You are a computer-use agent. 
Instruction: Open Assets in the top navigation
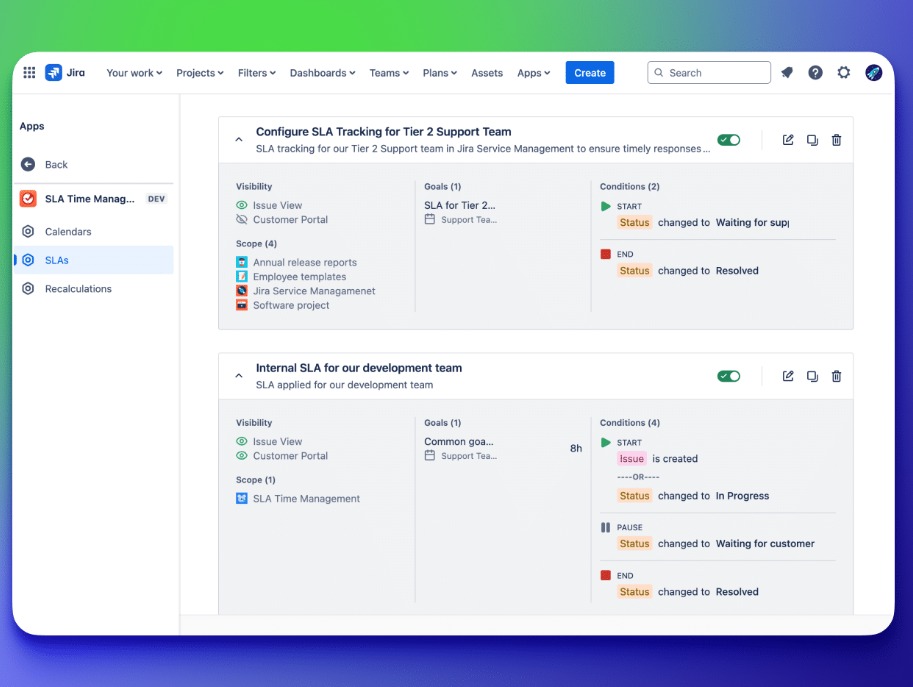(x=487, y=73)
